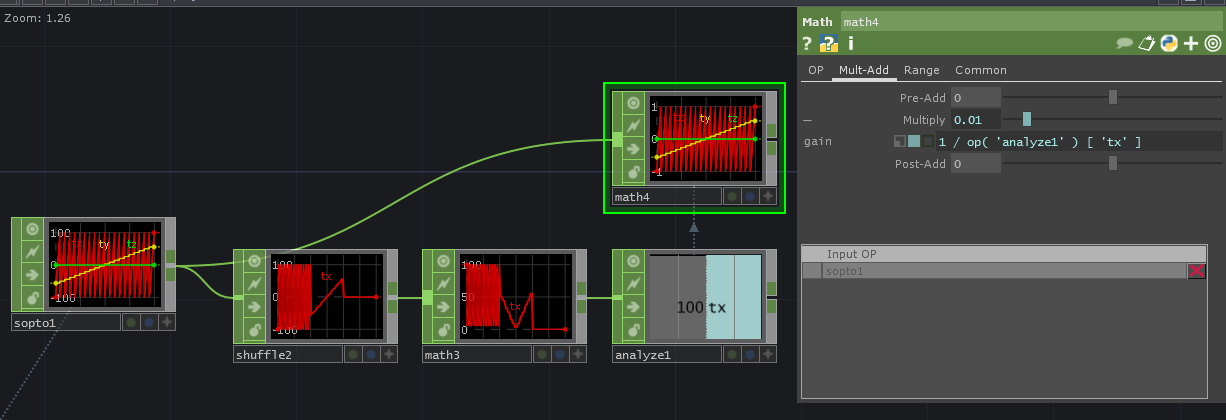
Task: Switch to the Range tab
Action: click(x=921, y=70)
